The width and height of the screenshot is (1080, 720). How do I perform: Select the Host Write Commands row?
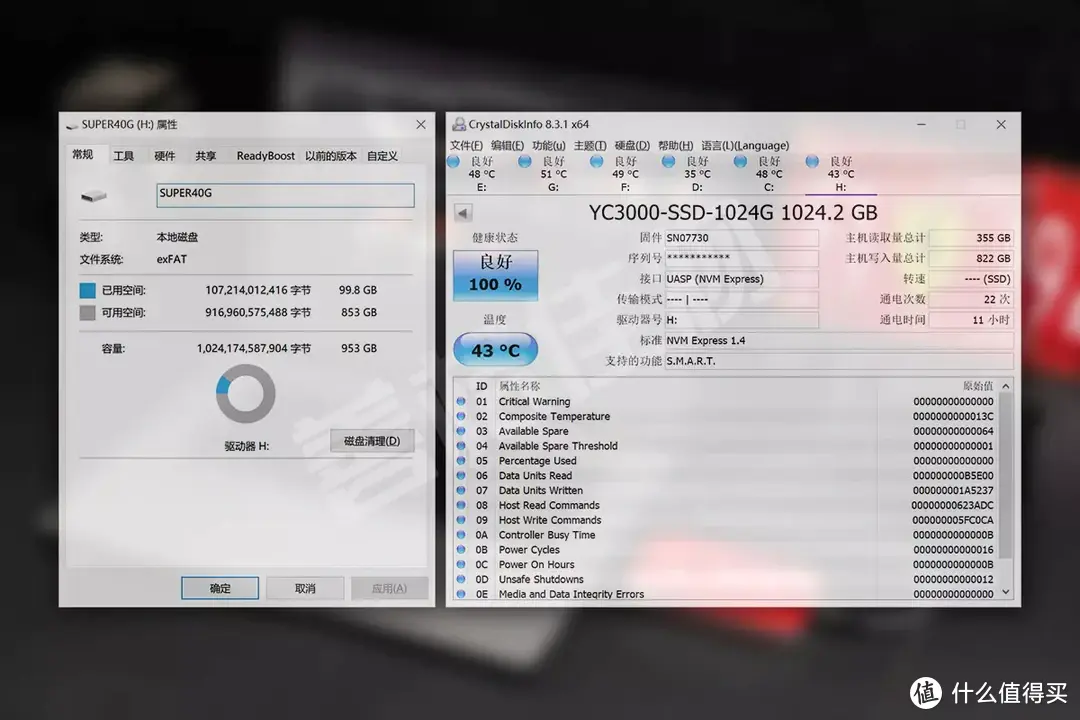pyautogui.click(x=726, y=520)
